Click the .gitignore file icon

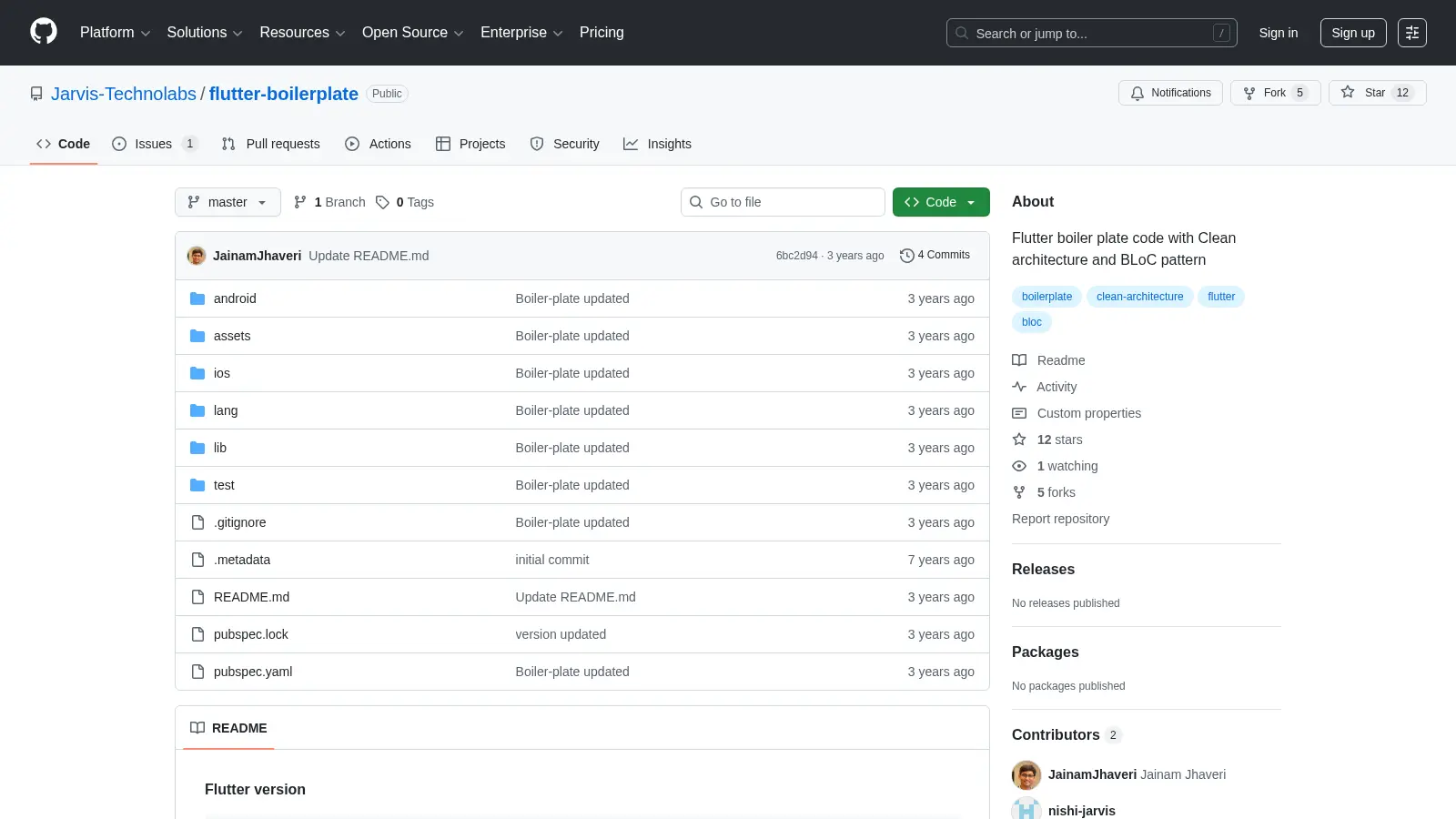point(197,522)
